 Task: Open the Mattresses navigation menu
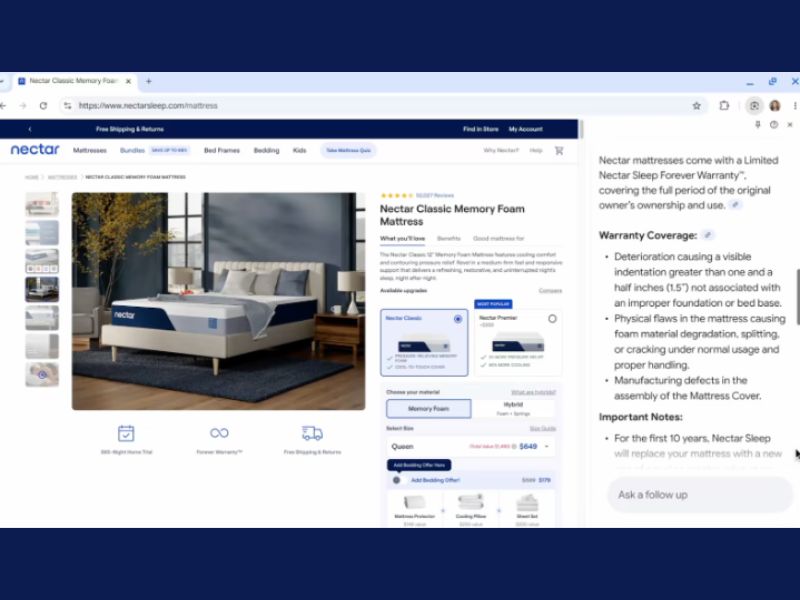click(90, 150)
